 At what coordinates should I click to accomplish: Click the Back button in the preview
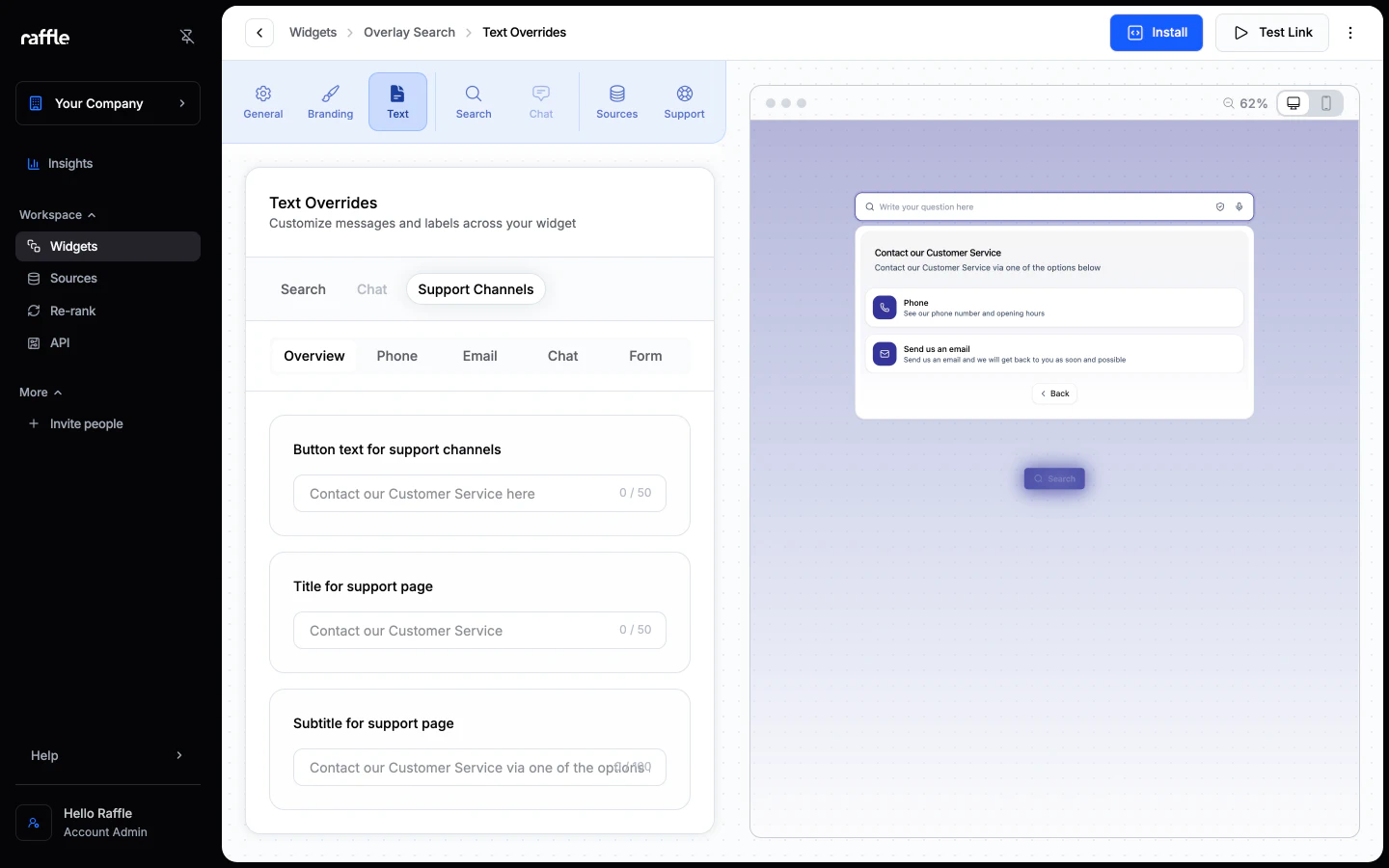pos(1054,393)
